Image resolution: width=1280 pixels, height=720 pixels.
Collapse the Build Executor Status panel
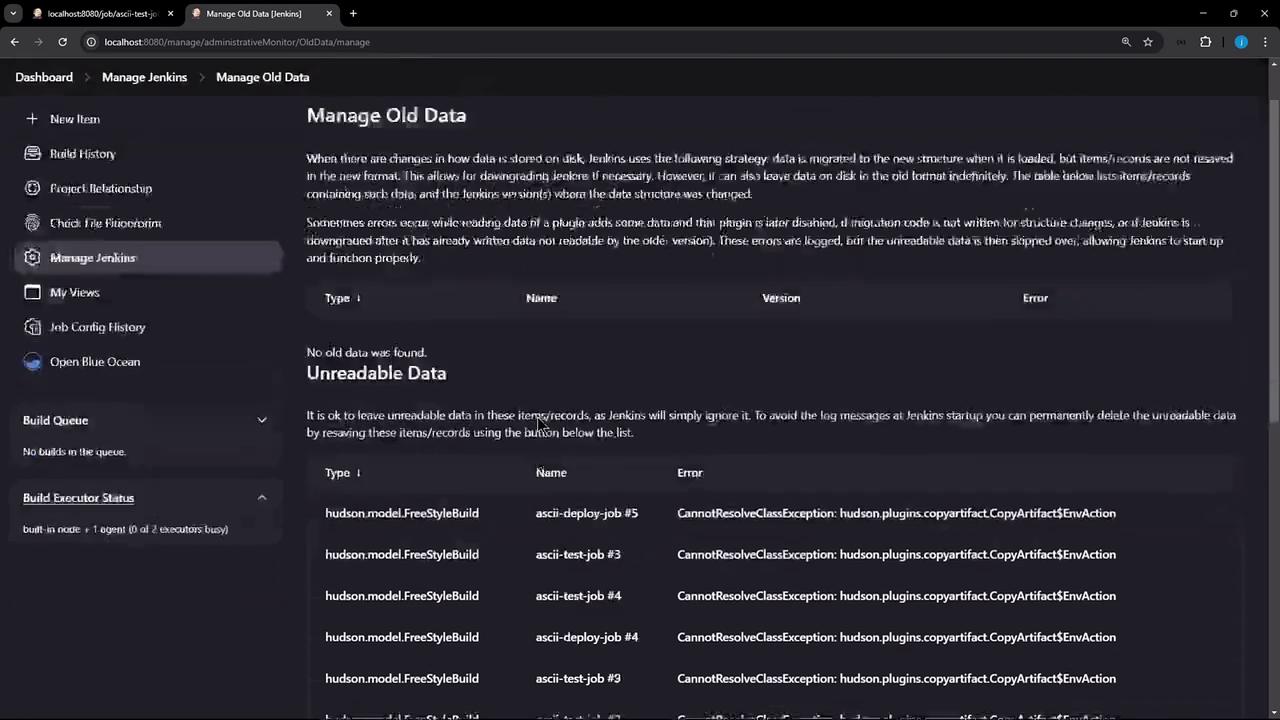click(x=262, y=498)
